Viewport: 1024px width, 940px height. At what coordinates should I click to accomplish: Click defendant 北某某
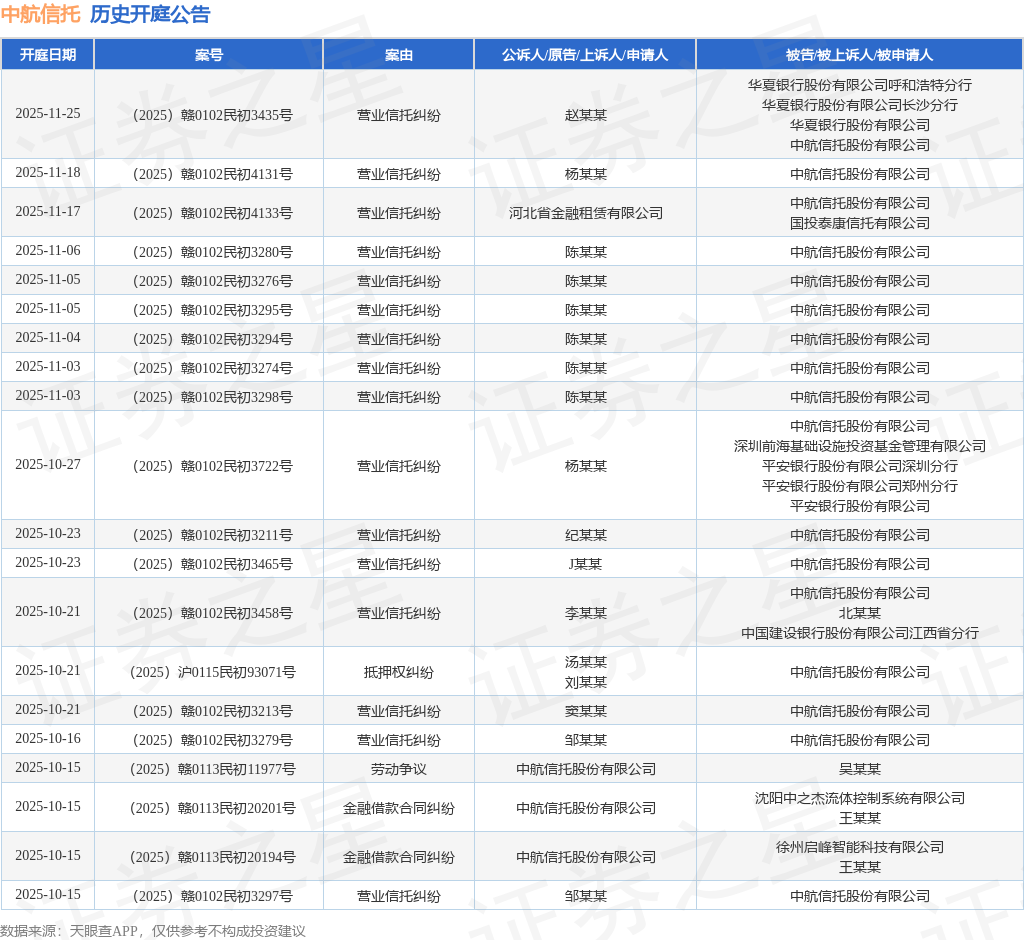(859, 613)
